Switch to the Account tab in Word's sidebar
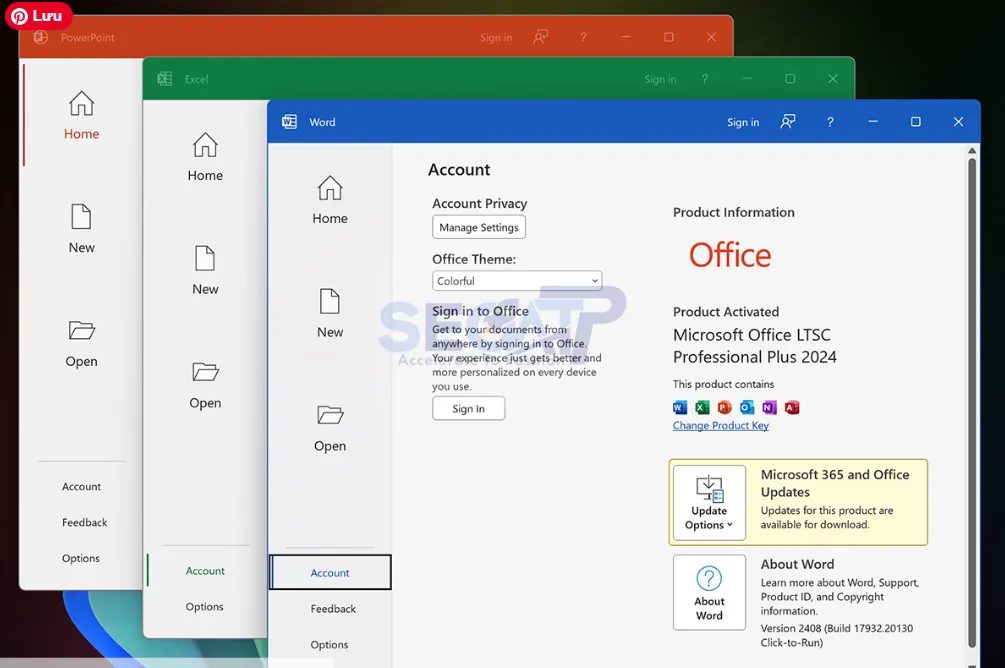Viewport: 1005px width, 668px height. pyautogui.click(x=330, y=572)
